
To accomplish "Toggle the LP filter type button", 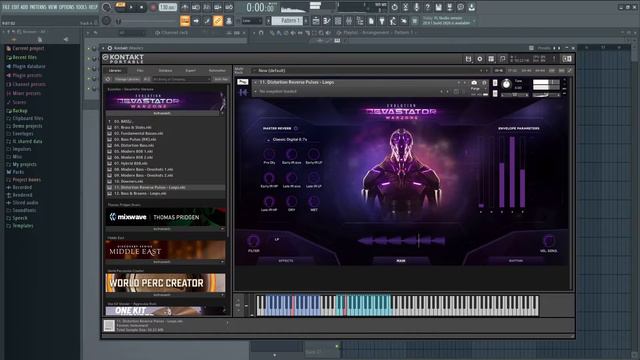I will tap(277, 239).
